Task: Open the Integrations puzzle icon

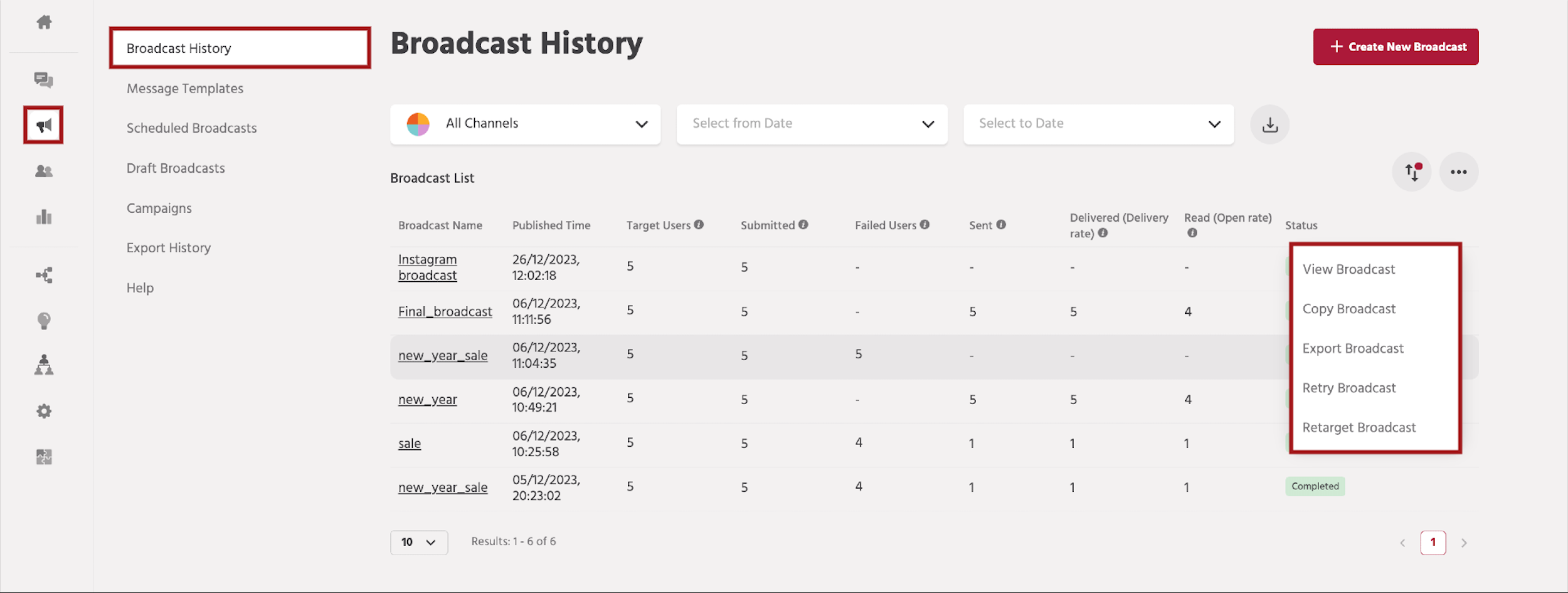Action: (44, 456)
